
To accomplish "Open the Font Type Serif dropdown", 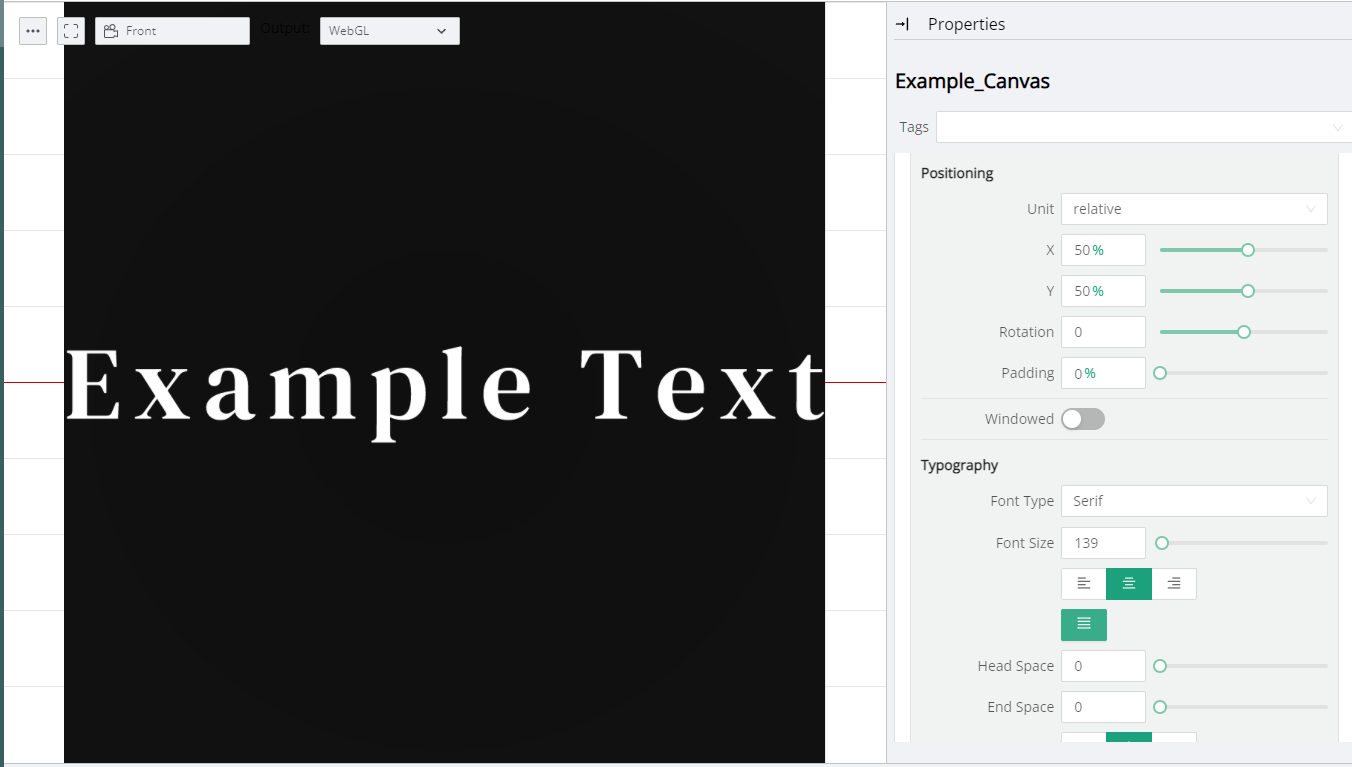I will [1194, 501].
